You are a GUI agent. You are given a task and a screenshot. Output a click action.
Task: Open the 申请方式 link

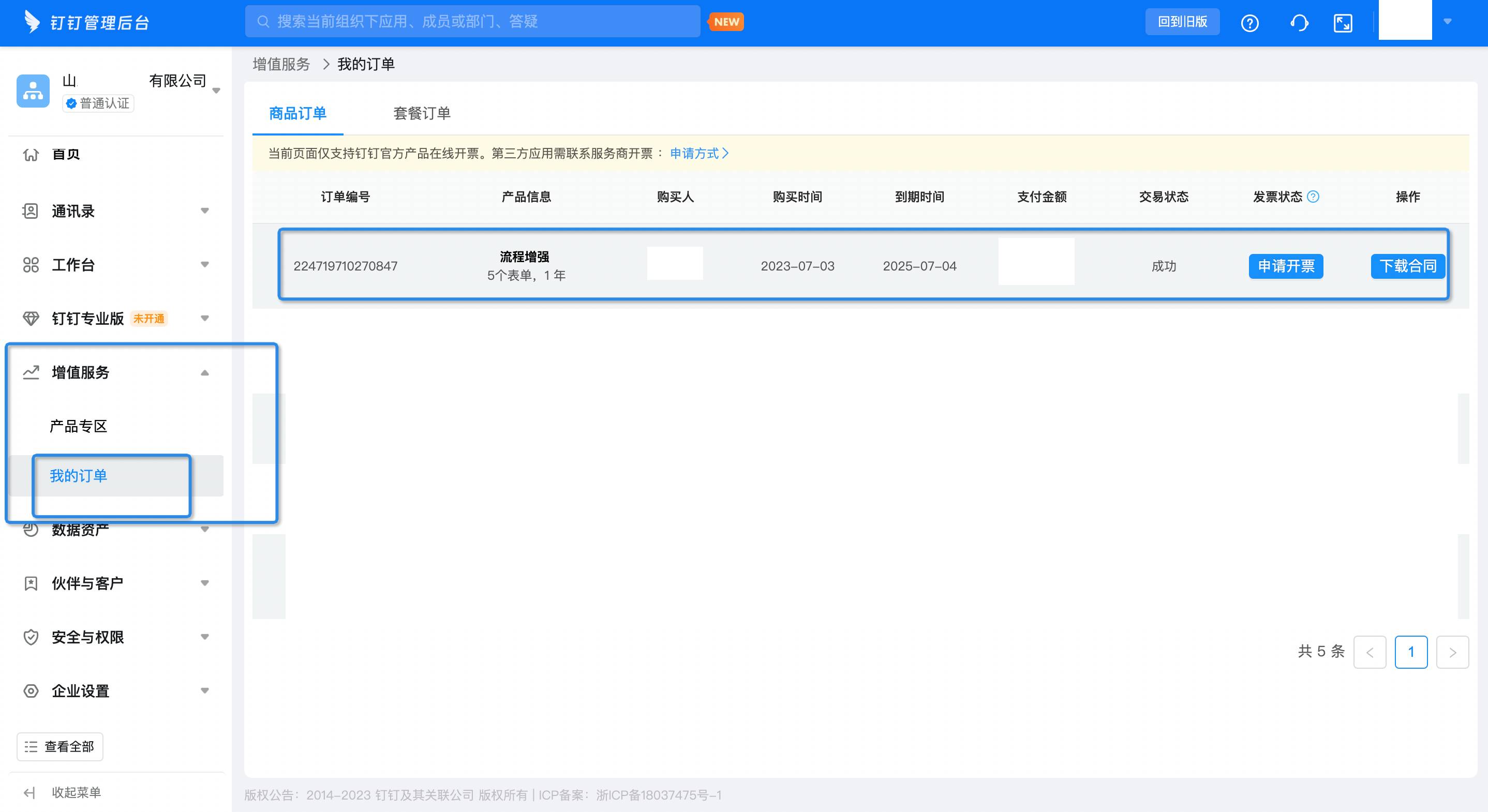pos(699,154)
